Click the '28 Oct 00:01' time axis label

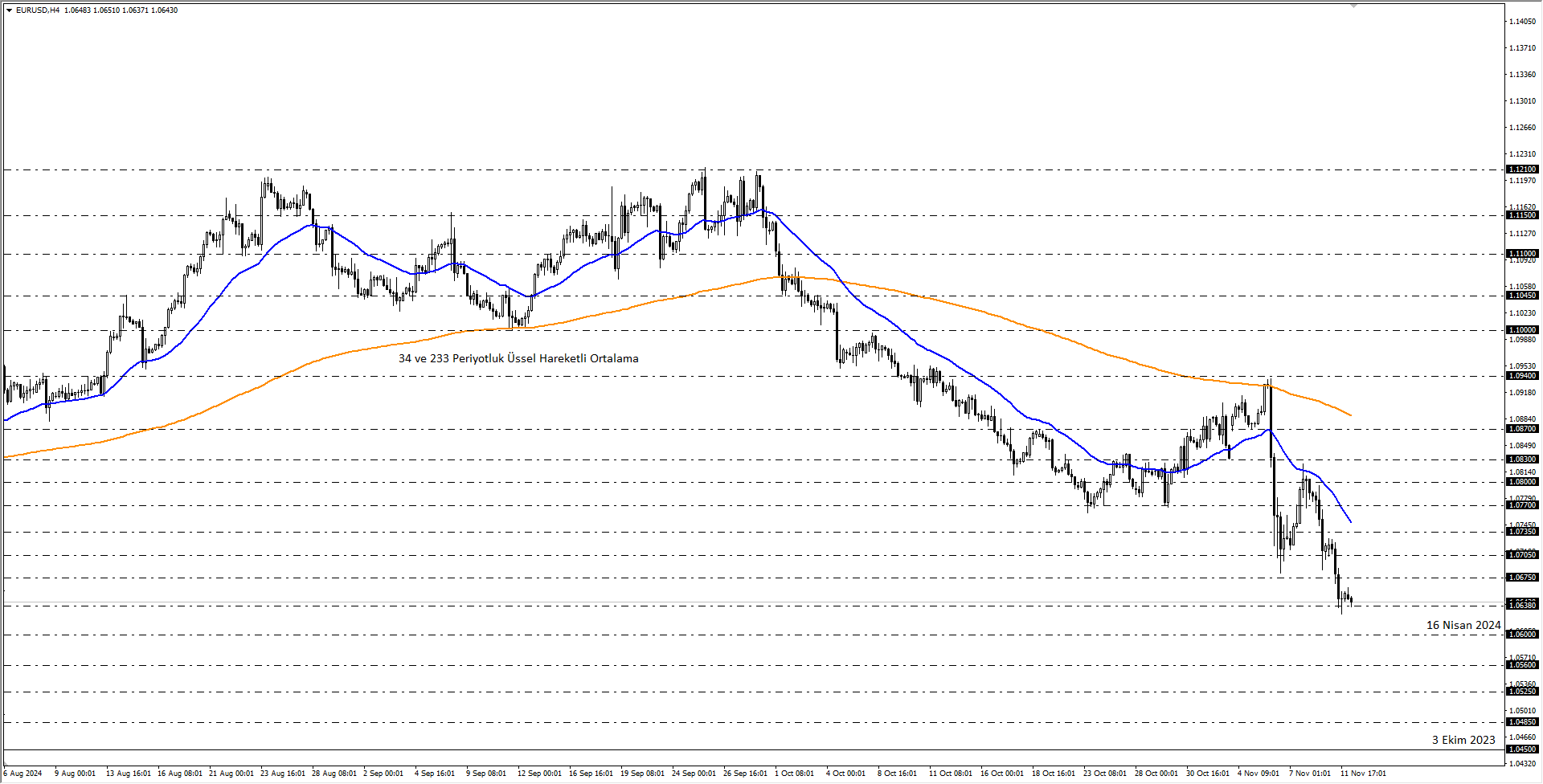[x=1156, y=774]
